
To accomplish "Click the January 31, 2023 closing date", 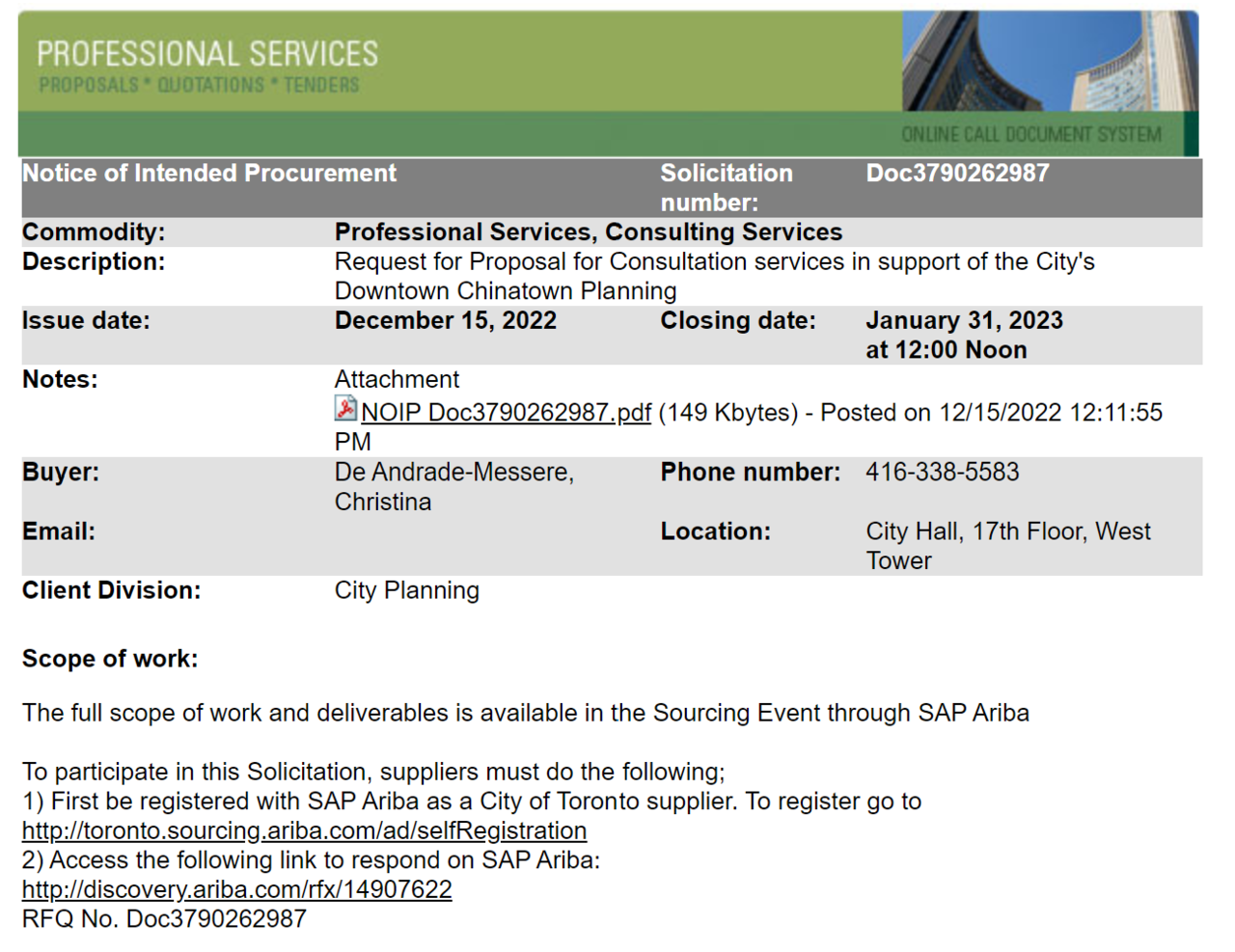I will (x=964, y=321).
